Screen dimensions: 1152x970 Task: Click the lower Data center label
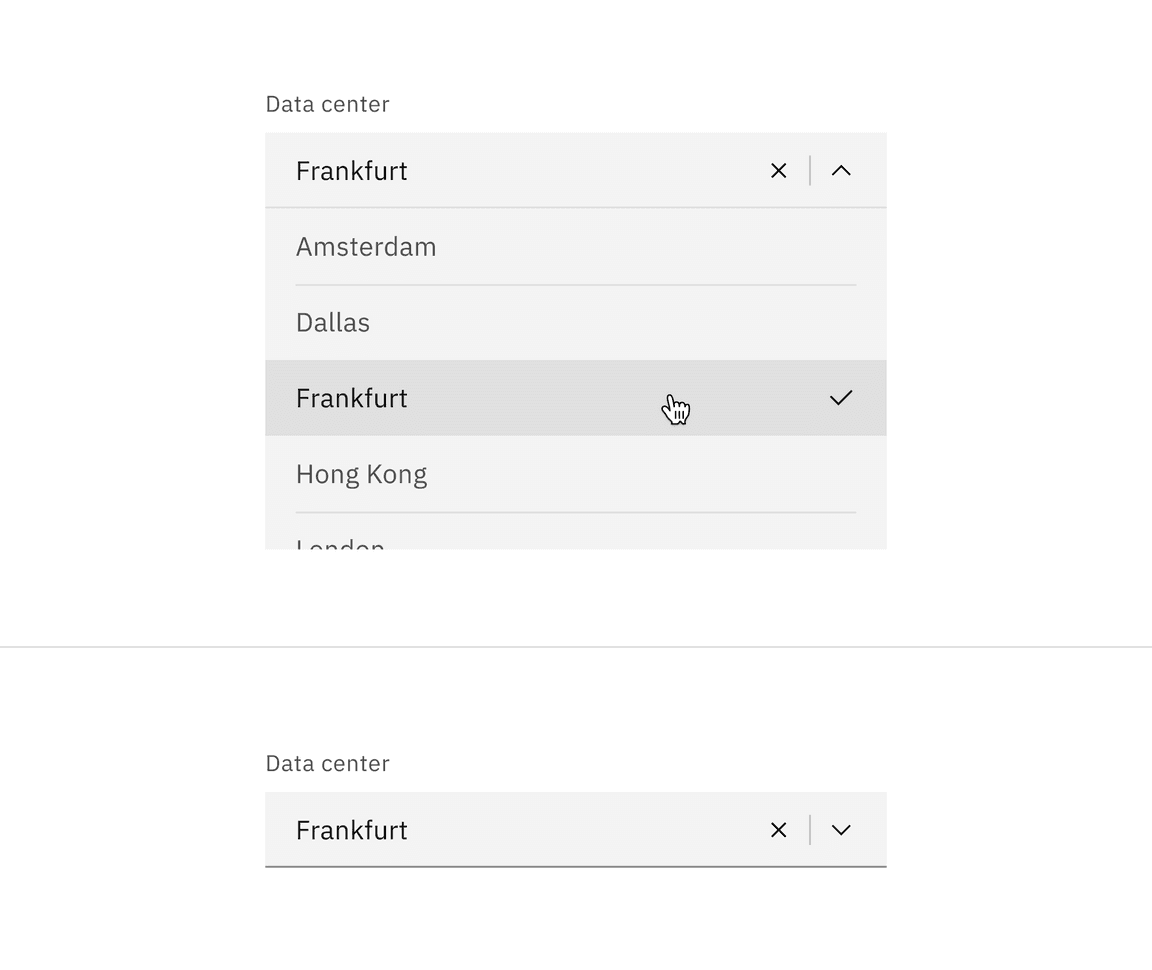click(327, 764)
